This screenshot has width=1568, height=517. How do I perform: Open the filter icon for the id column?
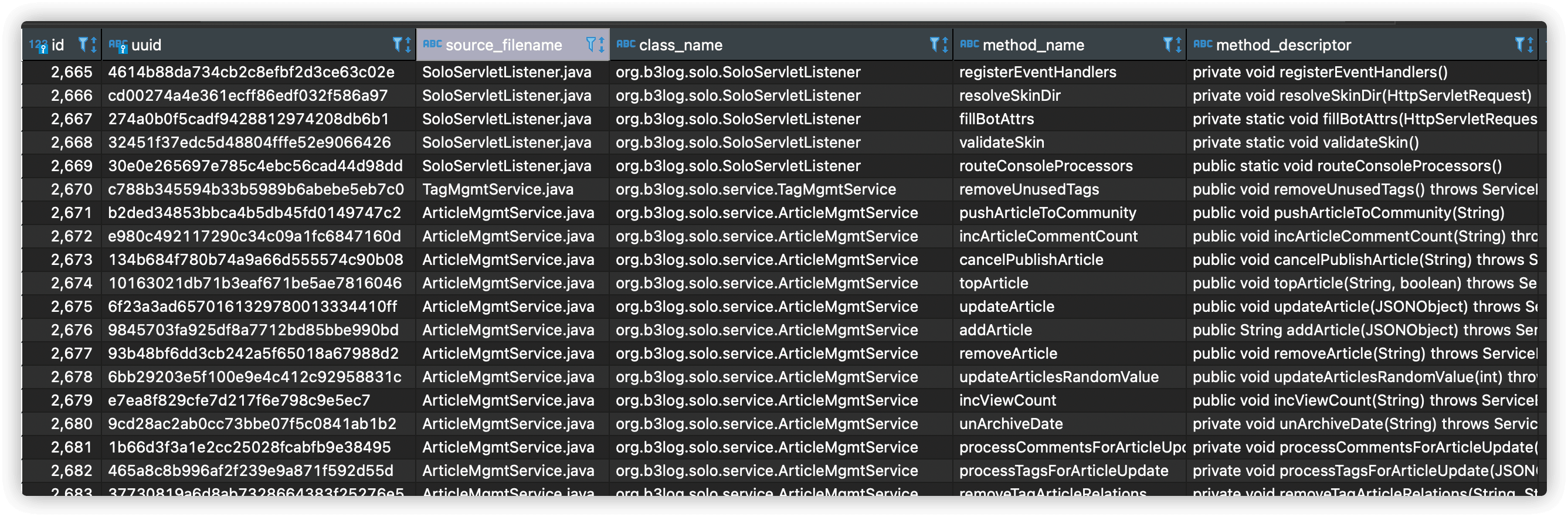tap(83, 45)
